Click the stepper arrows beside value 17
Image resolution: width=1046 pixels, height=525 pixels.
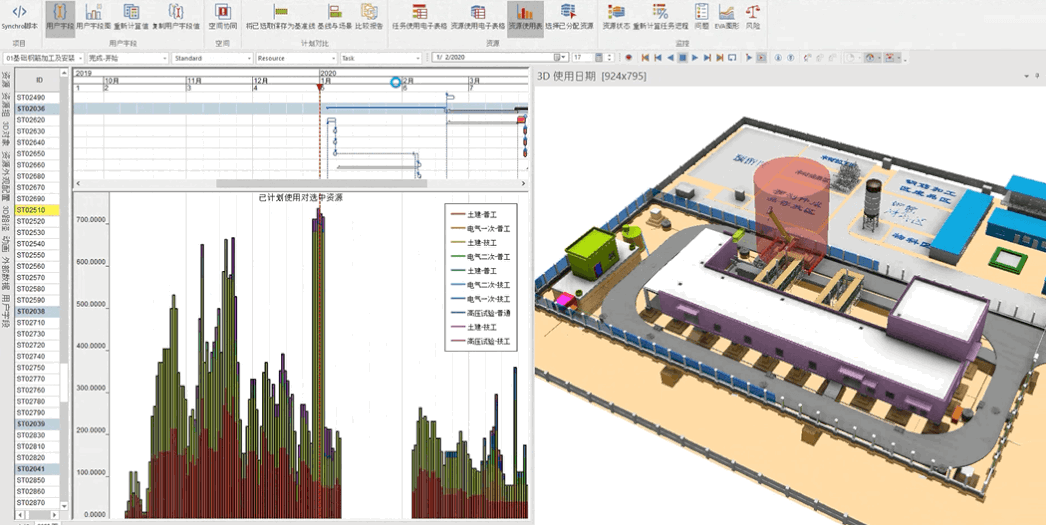pyautogui.click(x=610, y=58)
